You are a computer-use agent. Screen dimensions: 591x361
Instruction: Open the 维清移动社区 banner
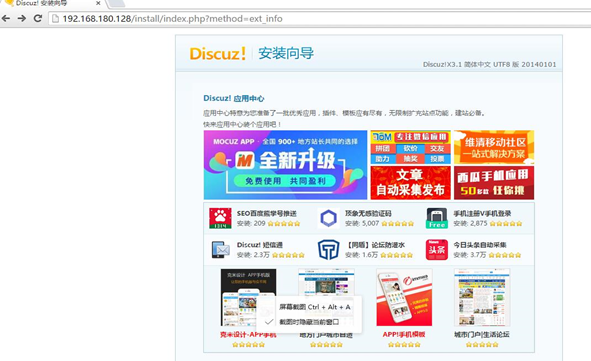(x=494, y=147)
